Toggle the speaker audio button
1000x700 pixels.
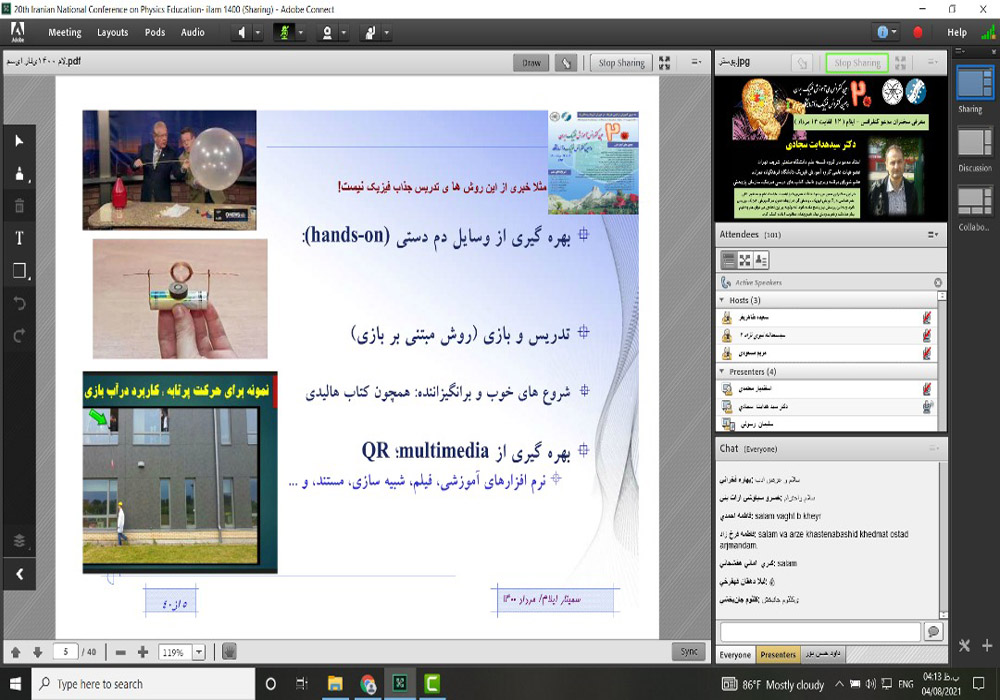(241, 32)
